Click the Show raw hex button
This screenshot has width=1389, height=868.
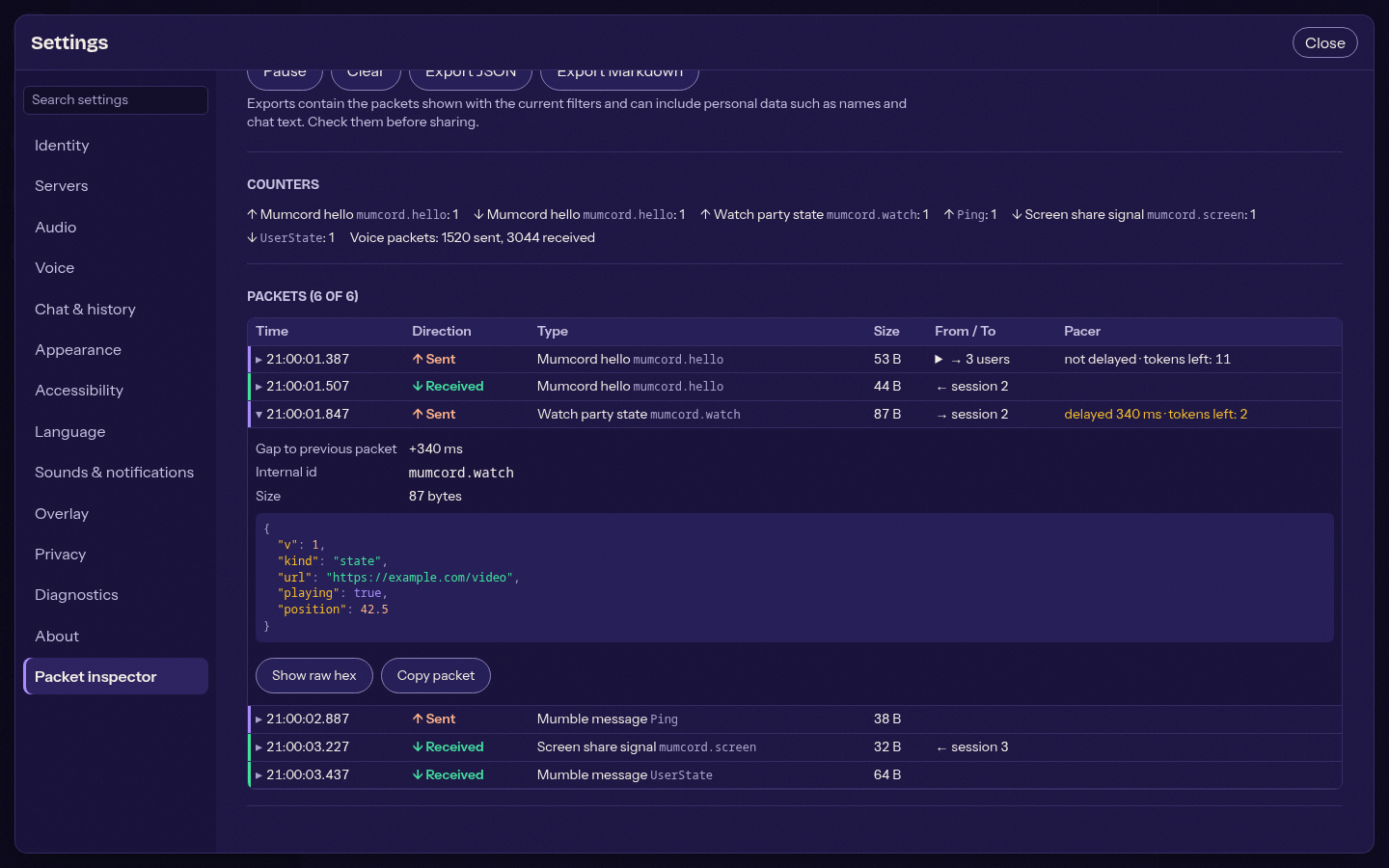click(x=314, y=675)
